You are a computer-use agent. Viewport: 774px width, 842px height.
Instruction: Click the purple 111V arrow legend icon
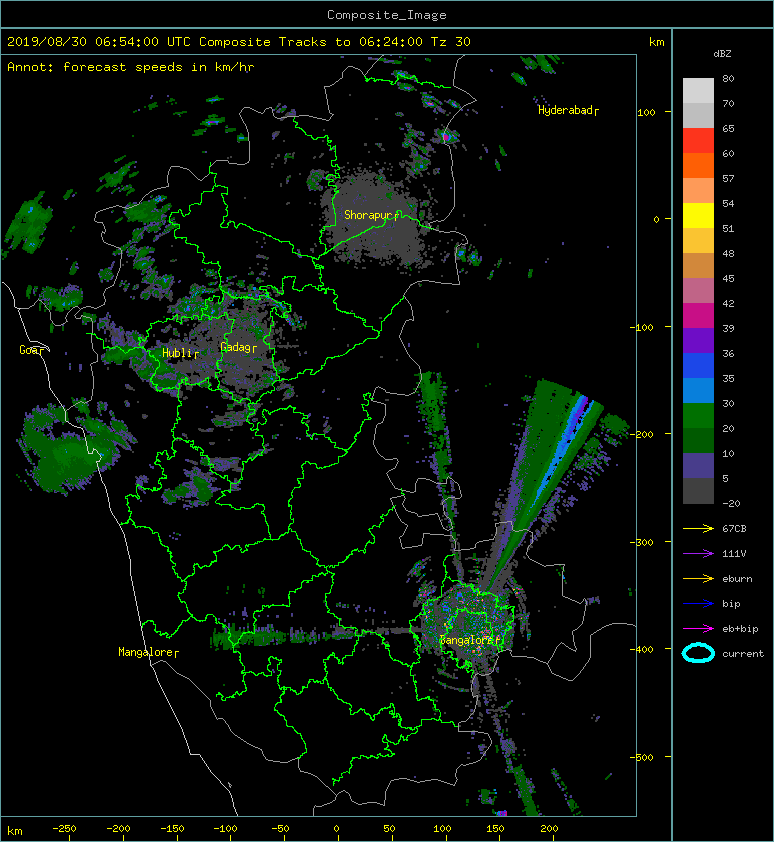pyautogui.click(x=698, y=554)
